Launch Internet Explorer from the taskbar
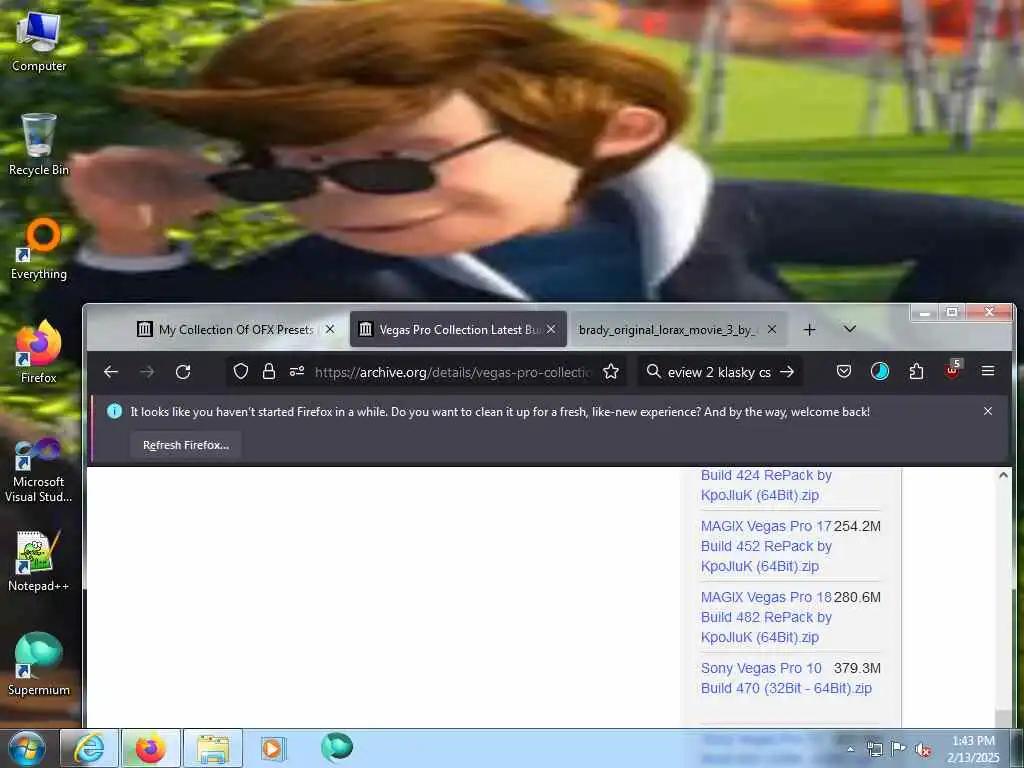The image size is (1024, 768). pos(89,748)
